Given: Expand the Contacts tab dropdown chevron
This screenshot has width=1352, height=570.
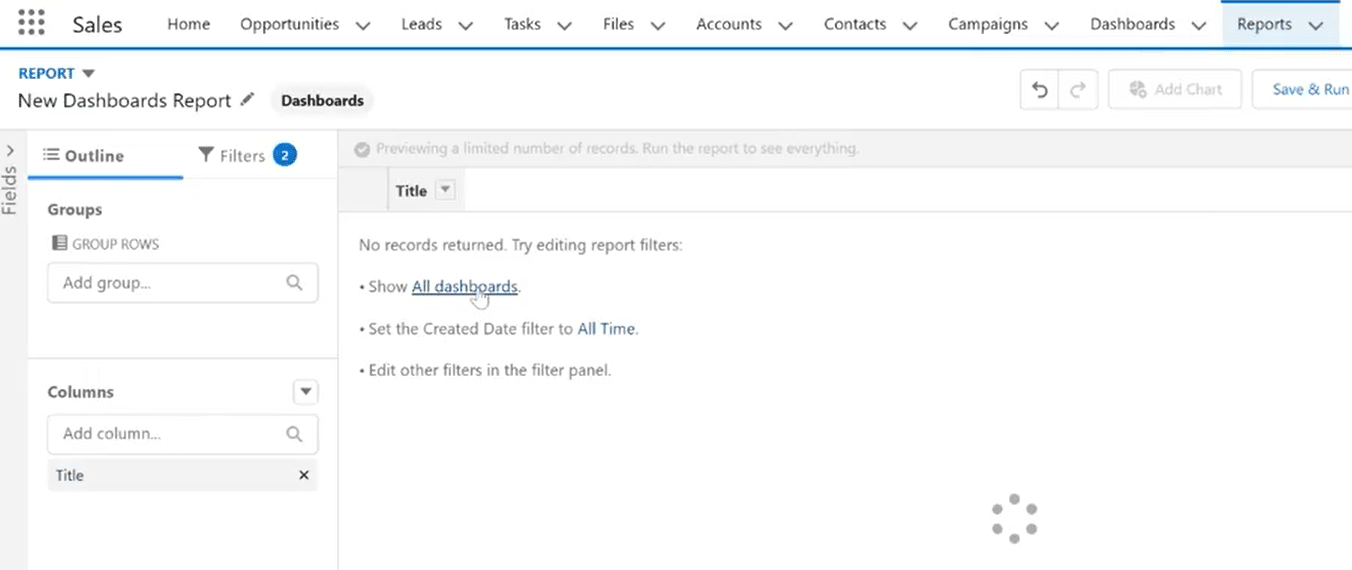Looking at the screenshot, I should 910,25.
